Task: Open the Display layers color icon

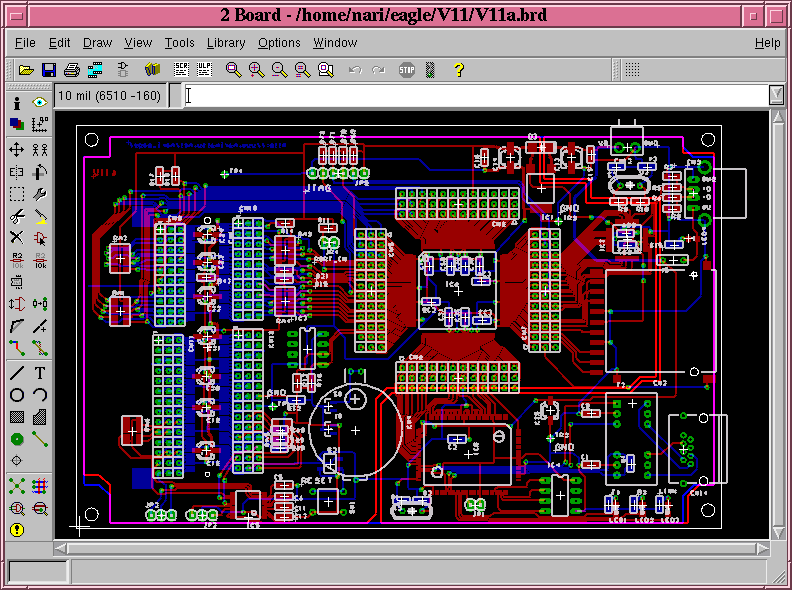Action: pos(17,125)
